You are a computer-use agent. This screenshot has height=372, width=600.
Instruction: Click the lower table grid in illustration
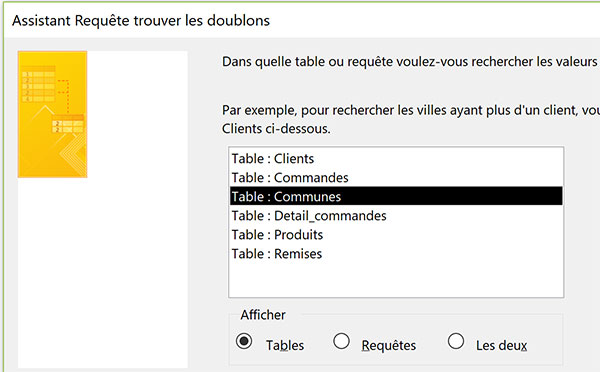68,124
